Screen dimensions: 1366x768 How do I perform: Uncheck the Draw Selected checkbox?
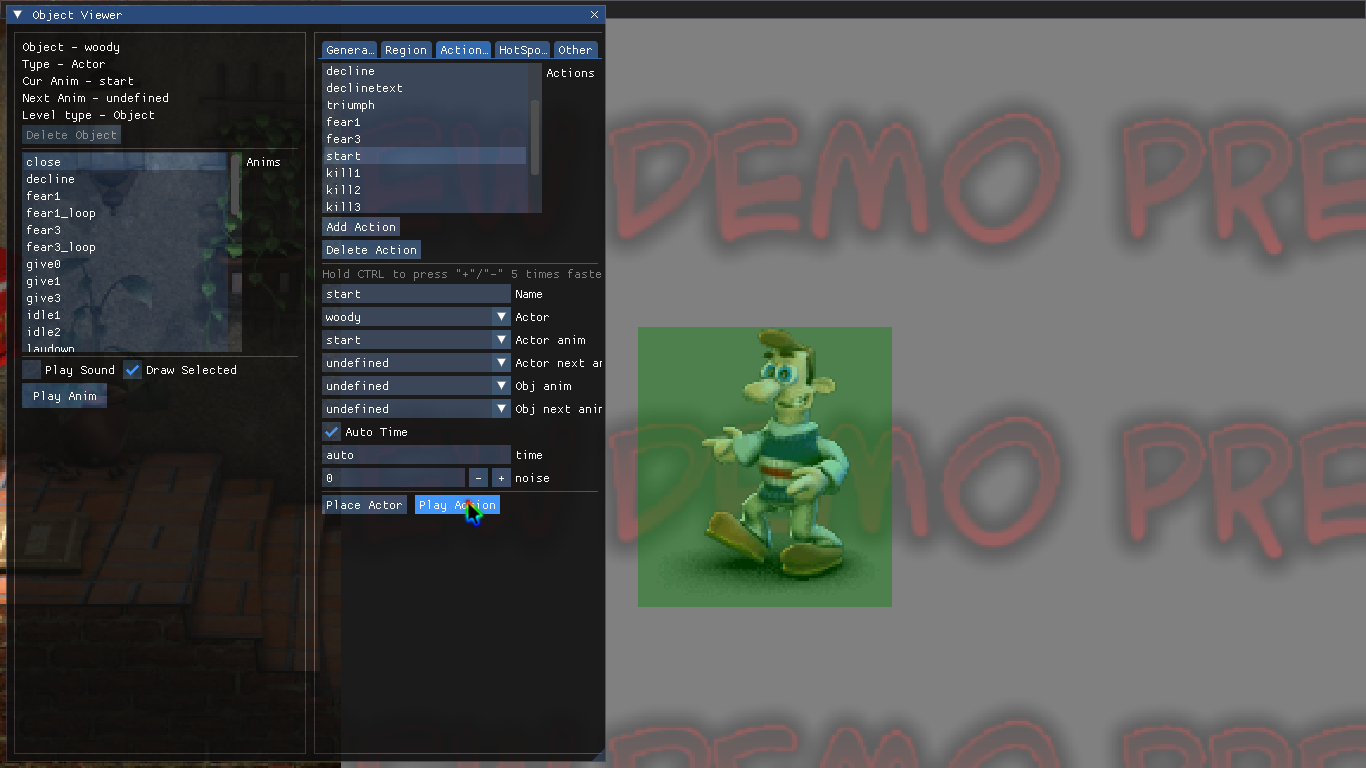coord(133,370)
